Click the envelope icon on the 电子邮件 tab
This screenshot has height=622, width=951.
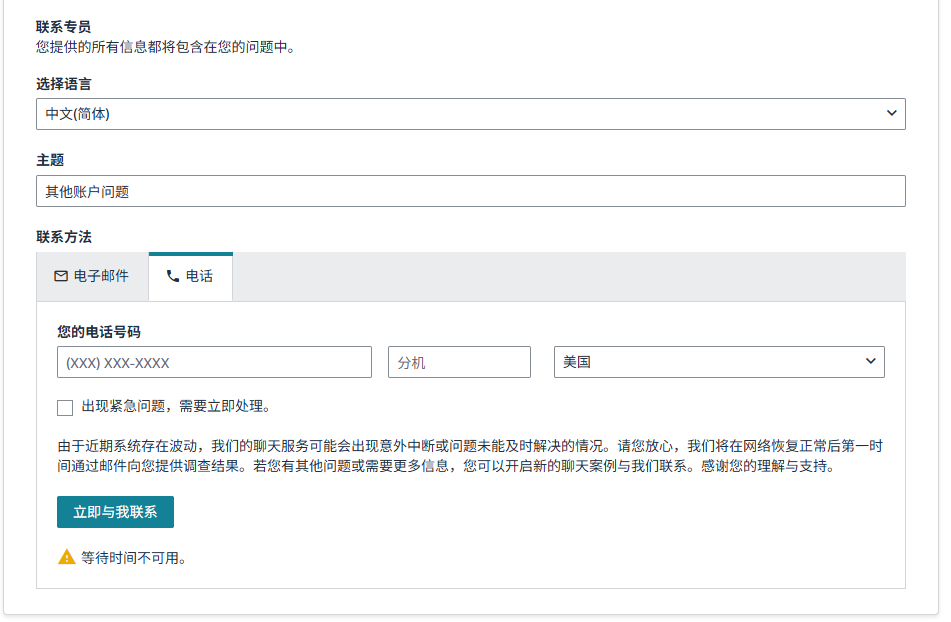click(x=61, y=276)
